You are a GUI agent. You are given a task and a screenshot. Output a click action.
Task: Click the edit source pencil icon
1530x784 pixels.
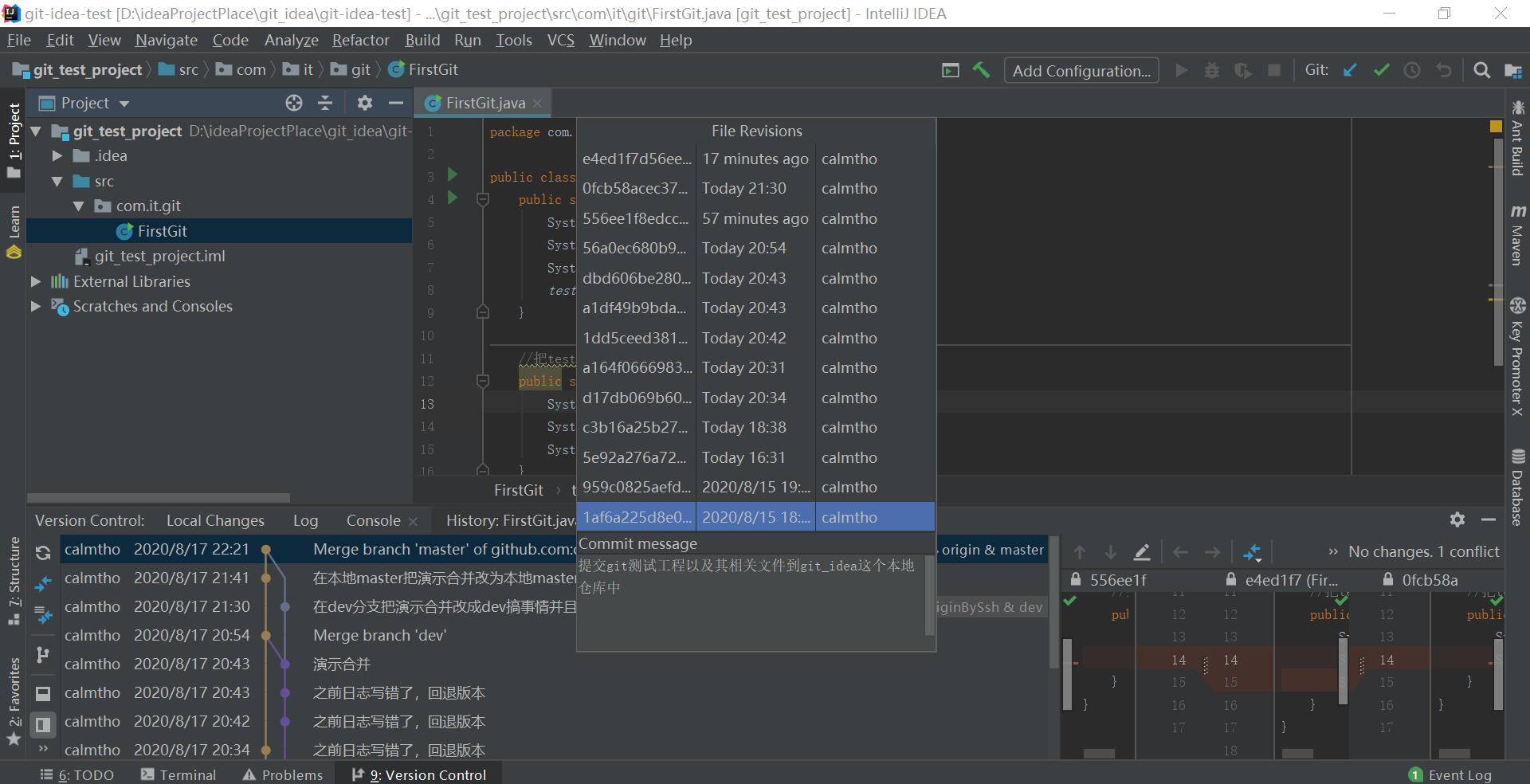click(x=1142, y=552)
